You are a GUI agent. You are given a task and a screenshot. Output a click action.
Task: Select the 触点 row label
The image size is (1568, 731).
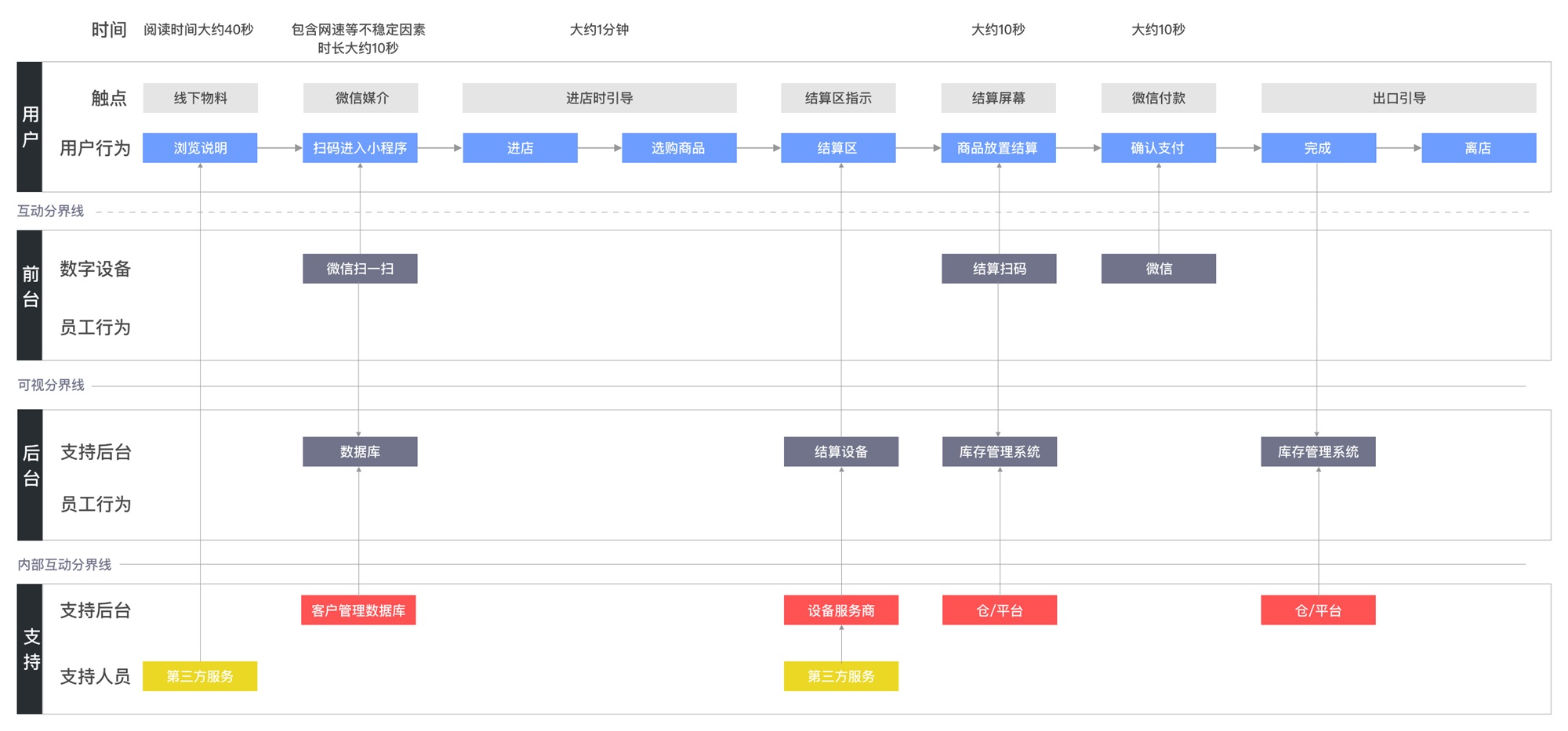coord(109,98)
